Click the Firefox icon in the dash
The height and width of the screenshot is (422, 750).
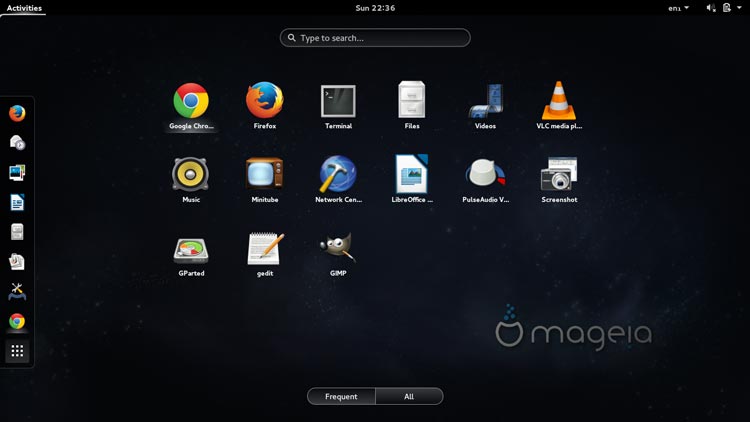pos(17,113)
